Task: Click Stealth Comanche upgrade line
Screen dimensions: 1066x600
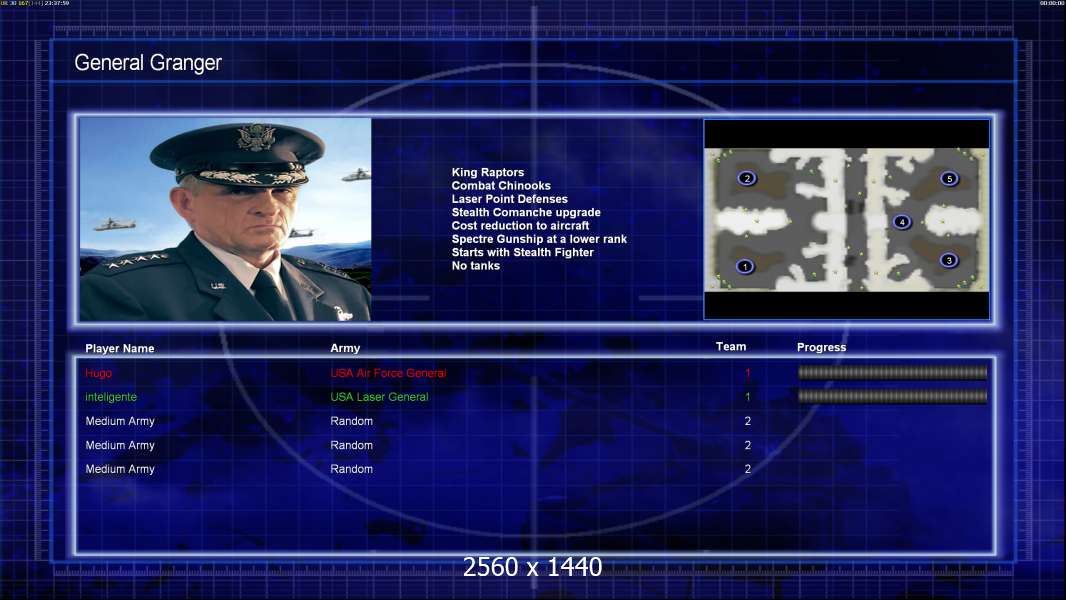Action: click(x=526, y=212)
